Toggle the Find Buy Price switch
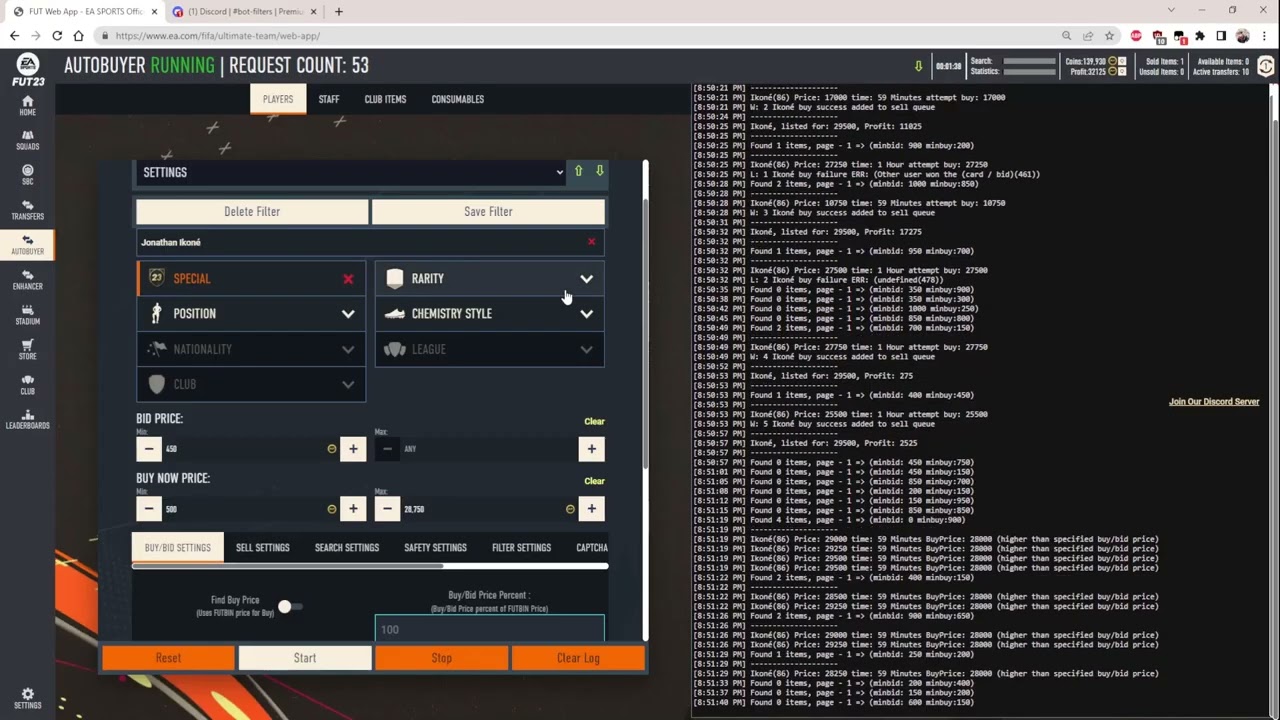The width and height of the screenshot is (1280, 720). pyautogui.click(x=289, y=606)
